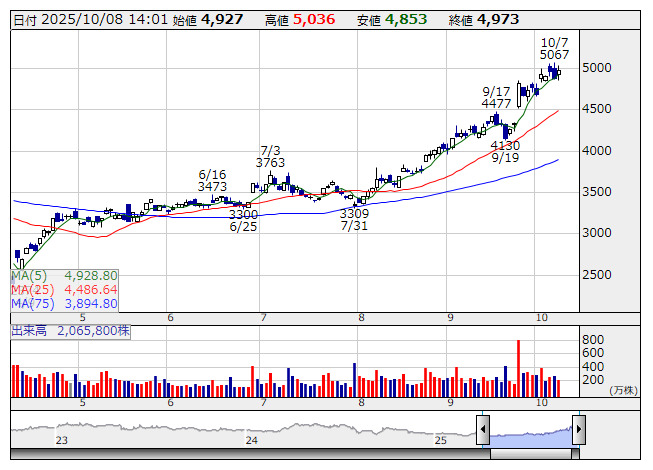The image size is (653, 470).
Task: Click the 3309 7/31 low annotation
Action: 354,220
